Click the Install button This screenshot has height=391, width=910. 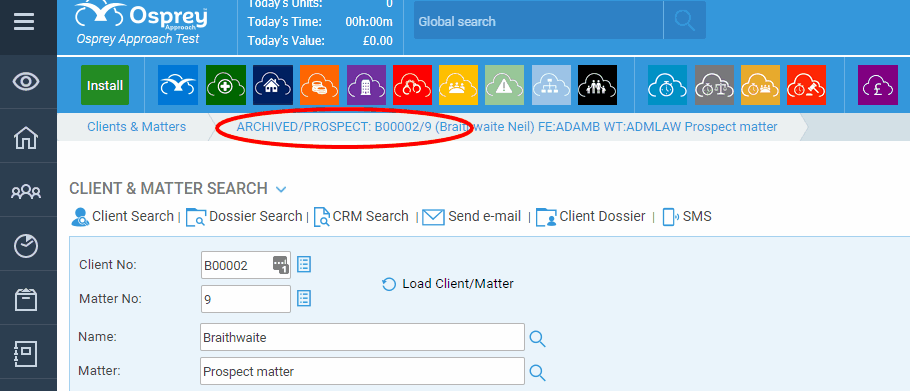coord(105,85)
